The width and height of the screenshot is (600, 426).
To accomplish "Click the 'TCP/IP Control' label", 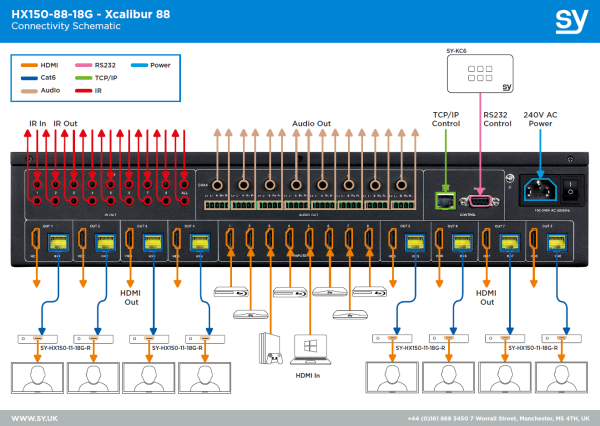I will pyautogui.click(x=446, y=119).
